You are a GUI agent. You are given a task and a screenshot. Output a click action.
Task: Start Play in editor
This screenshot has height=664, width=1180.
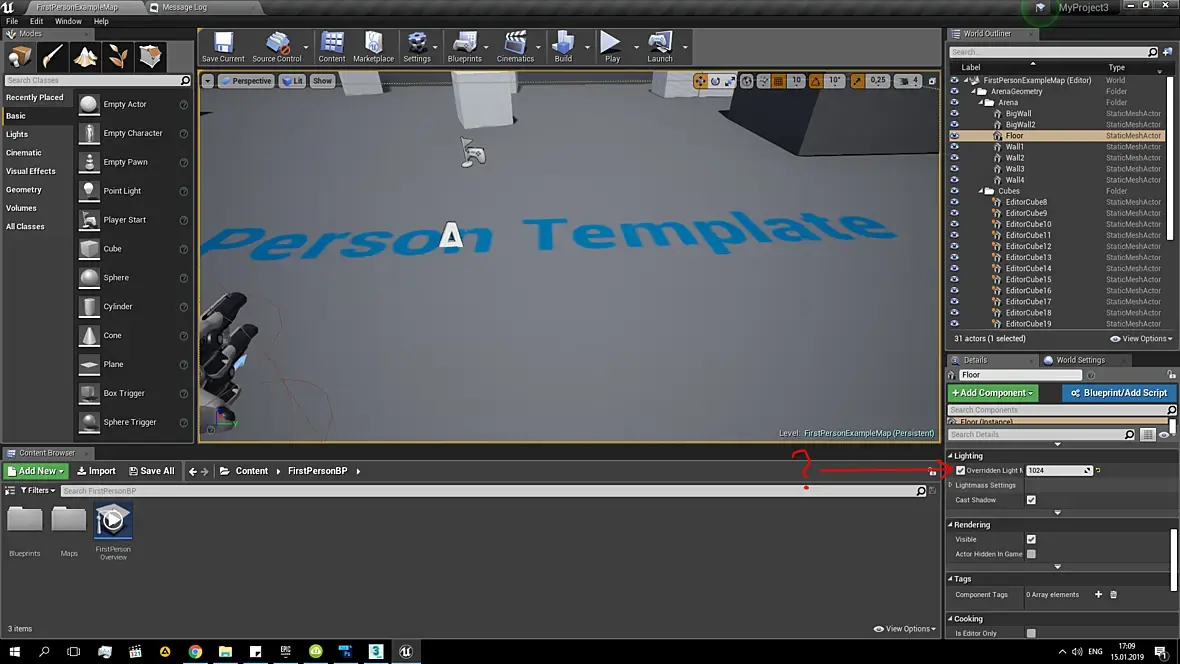pos(611,47)
